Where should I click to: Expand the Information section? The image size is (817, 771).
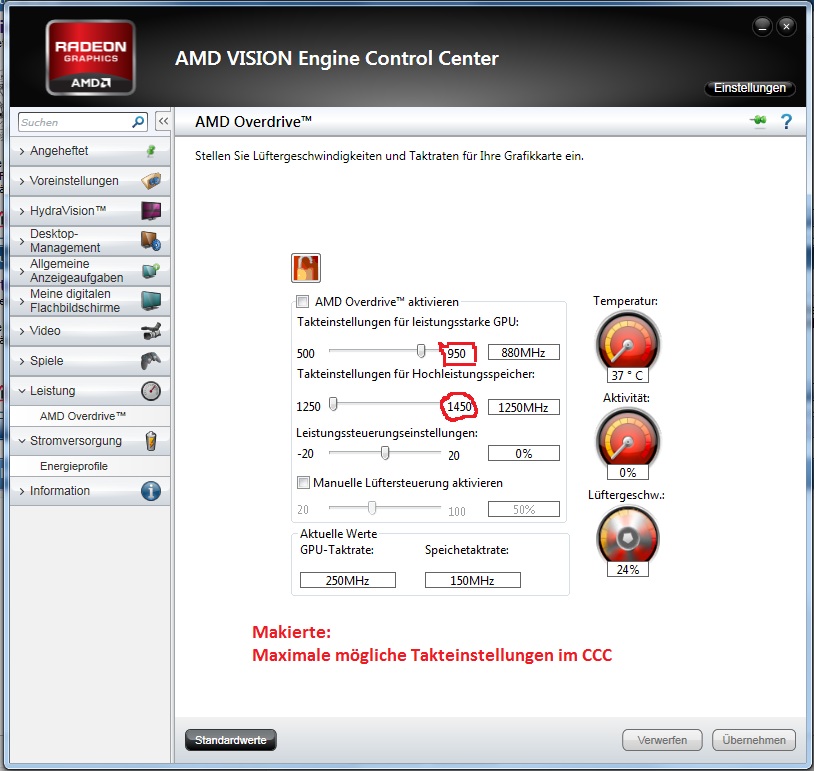22,491
